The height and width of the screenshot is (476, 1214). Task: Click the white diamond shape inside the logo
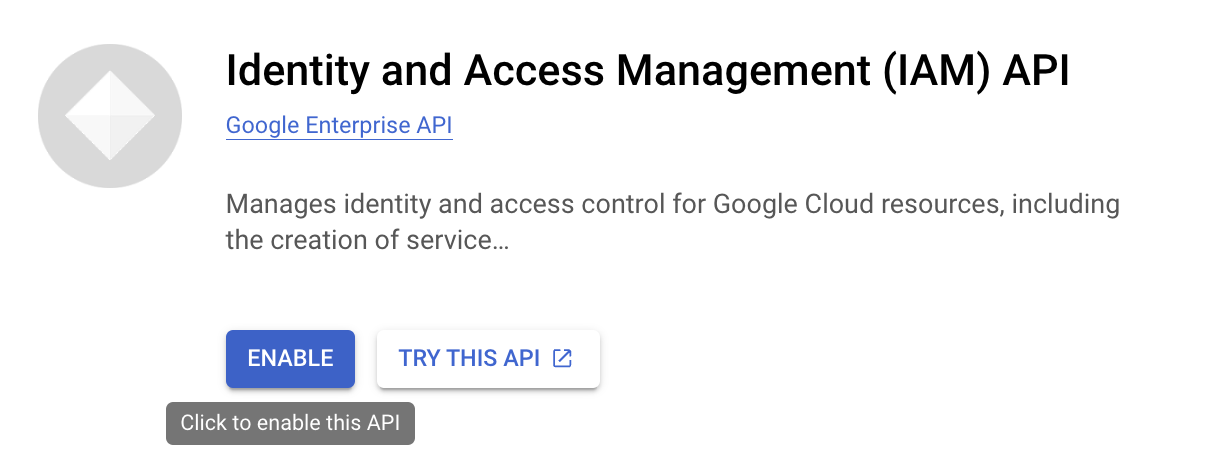coord(110,117)
